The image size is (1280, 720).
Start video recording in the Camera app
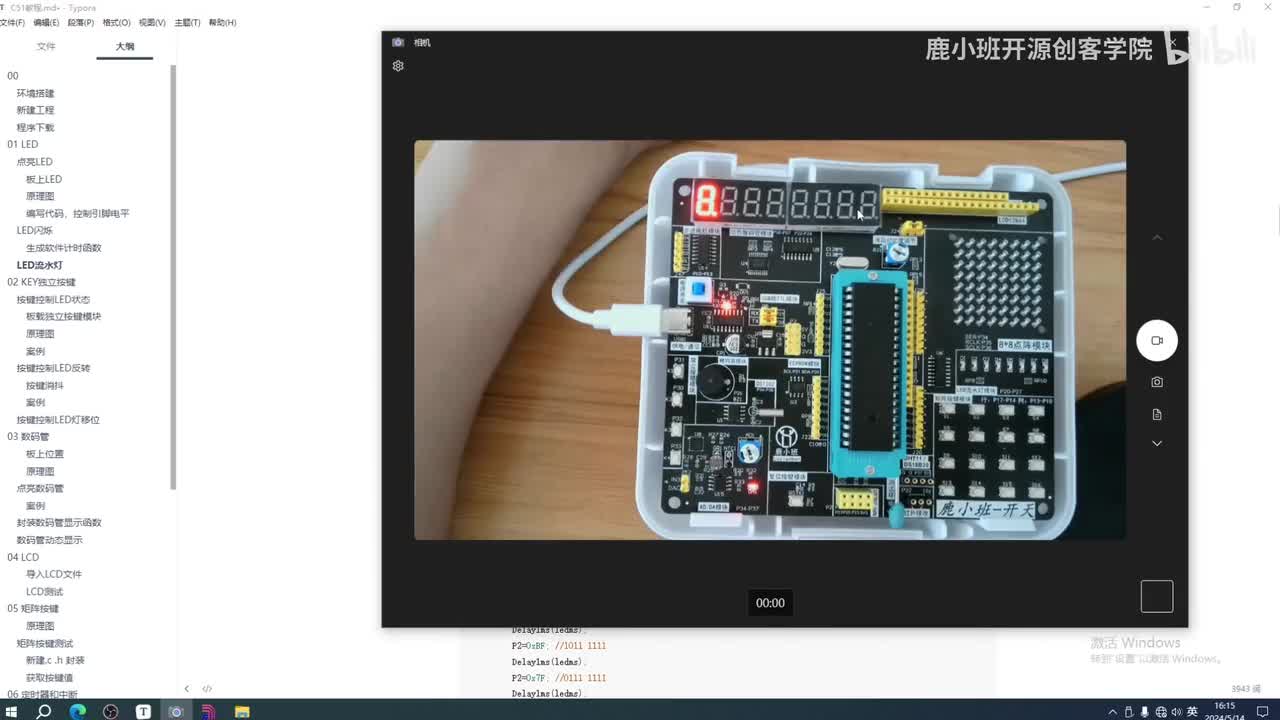point(1157,340)
